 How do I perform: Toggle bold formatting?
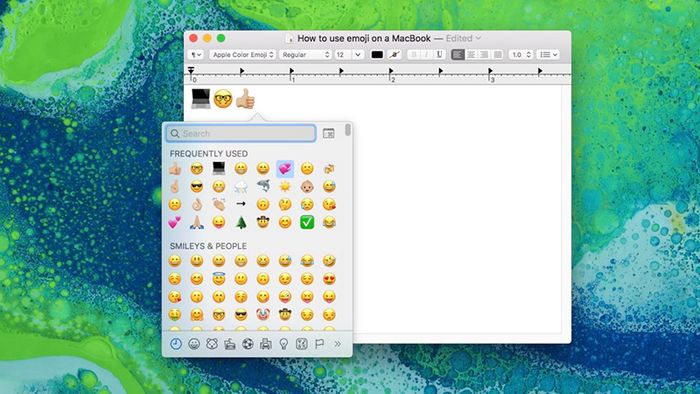click(x=413, y=54)
